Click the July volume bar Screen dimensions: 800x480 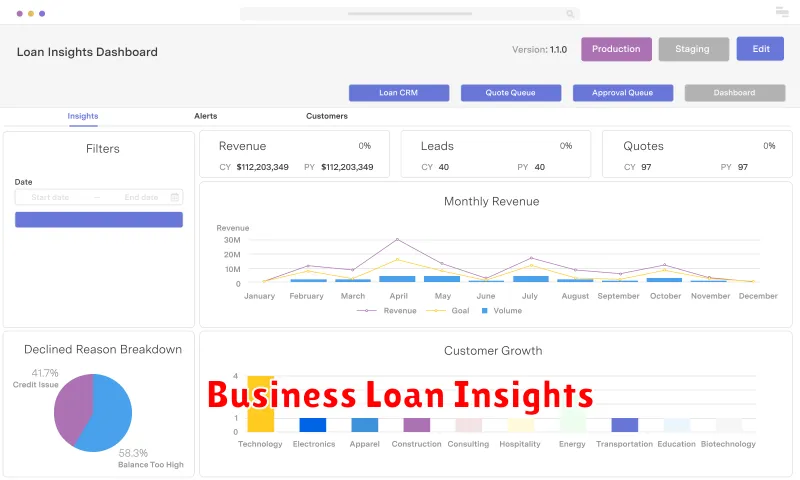531,279
